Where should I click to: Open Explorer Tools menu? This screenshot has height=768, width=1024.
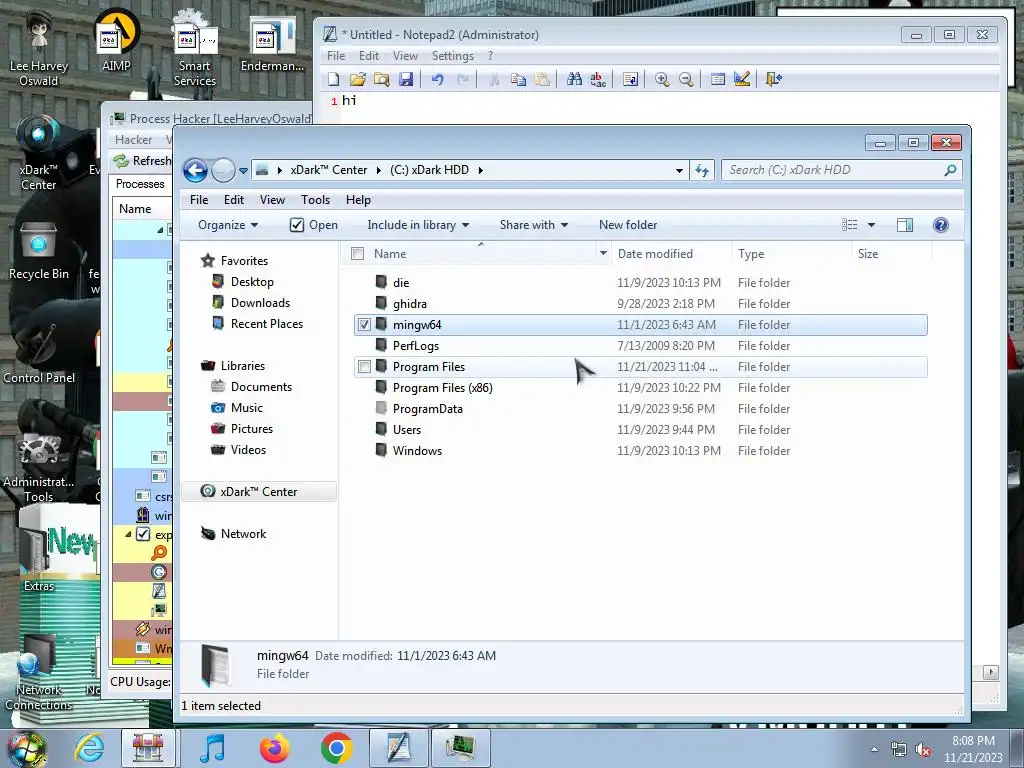(315, 200)
